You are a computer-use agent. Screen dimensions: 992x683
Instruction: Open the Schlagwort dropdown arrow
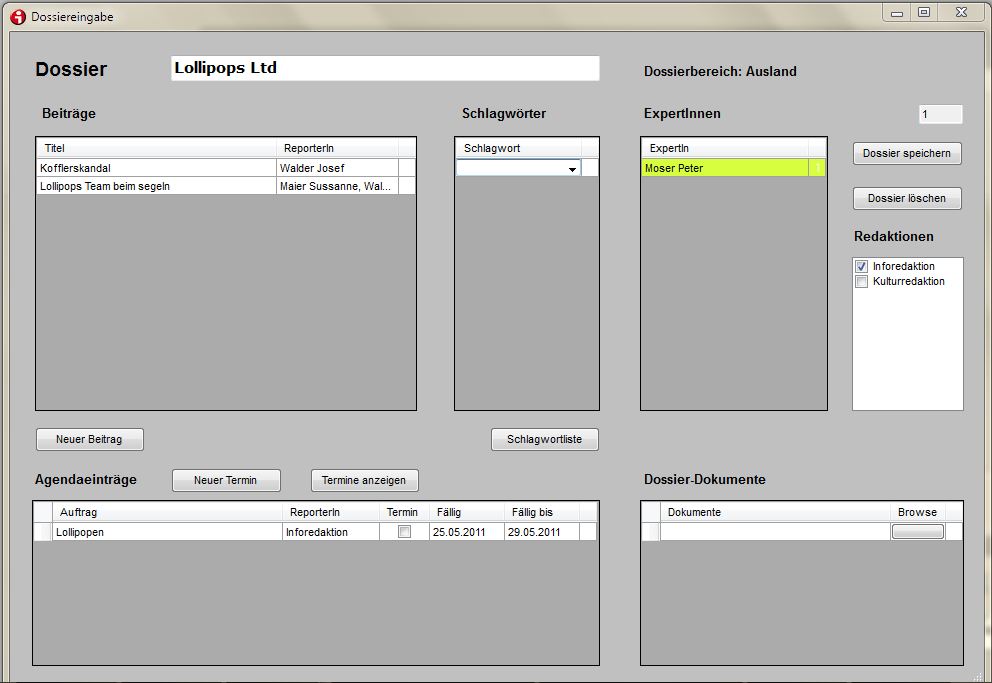tap(572, 169)
